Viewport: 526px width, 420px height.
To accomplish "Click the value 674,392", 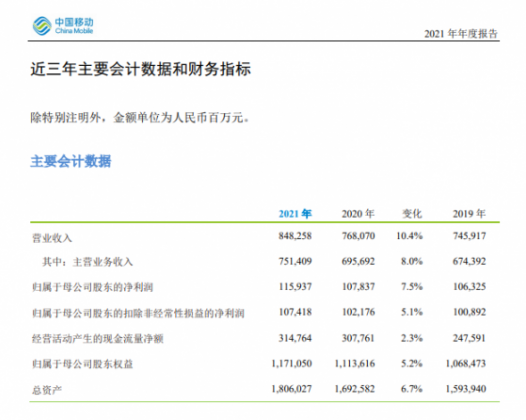I will (x=469, y=261).
